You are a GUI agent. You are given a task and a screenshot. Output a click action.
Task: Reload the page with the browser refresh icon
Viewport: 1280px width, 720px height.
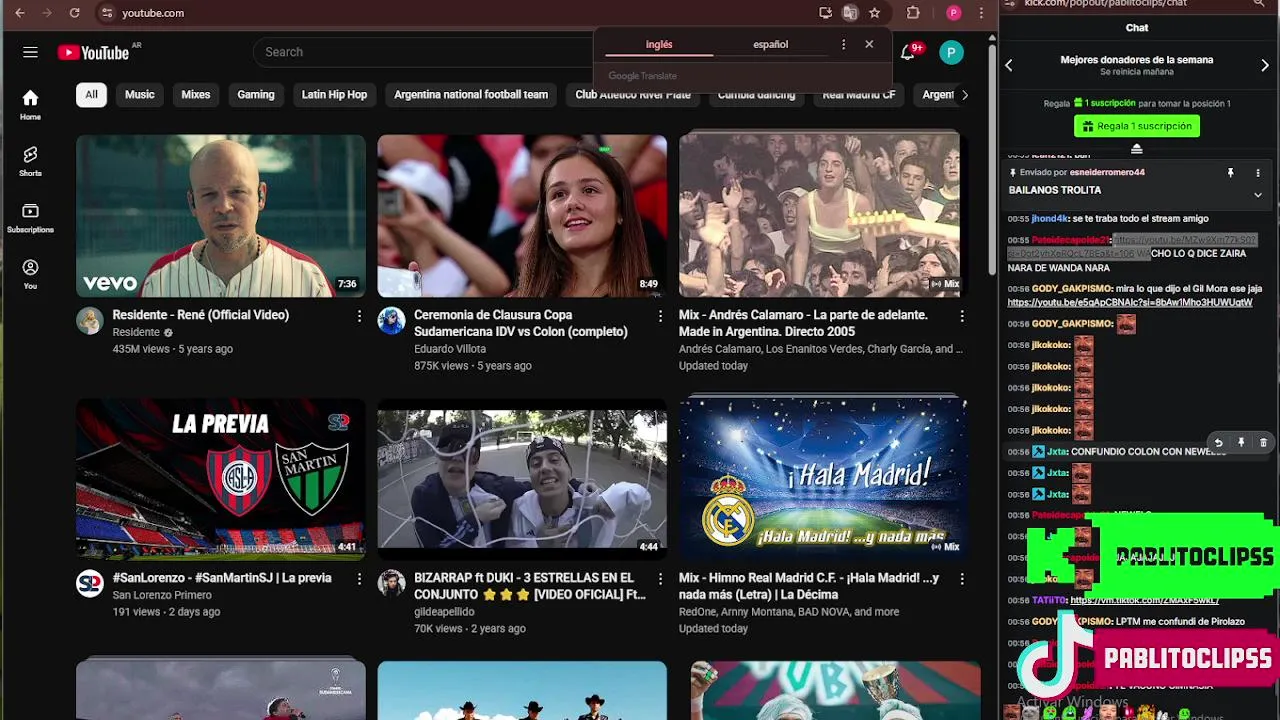[74, 13]
